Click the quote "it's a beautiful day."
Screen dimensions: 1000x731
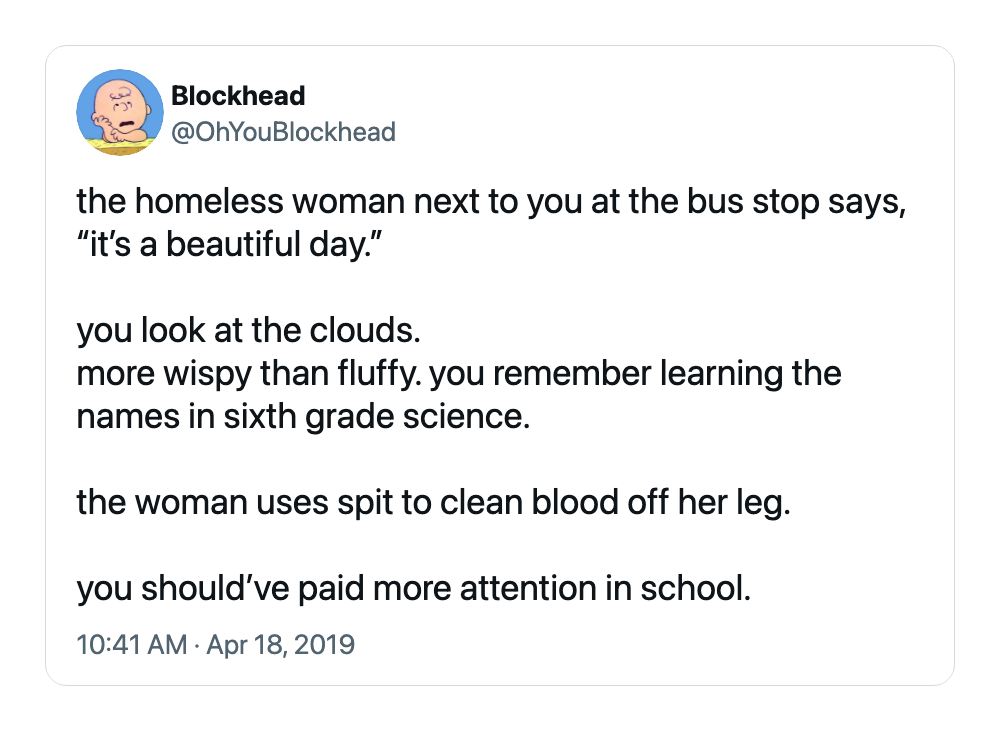pos(229,245)
